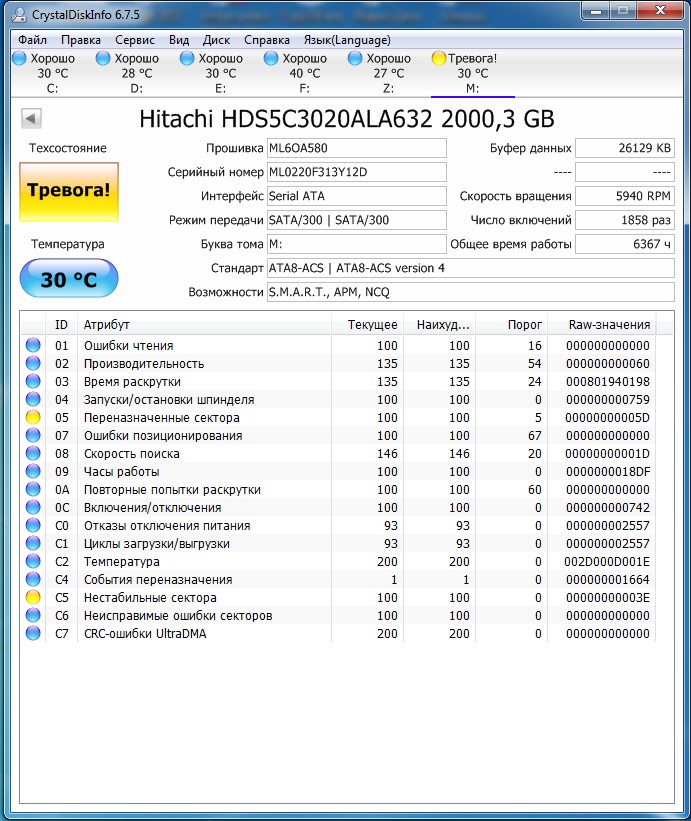691x821 pixels.
Task: Click status orb for 08 Скорость поиска
Action: [33, 453]
